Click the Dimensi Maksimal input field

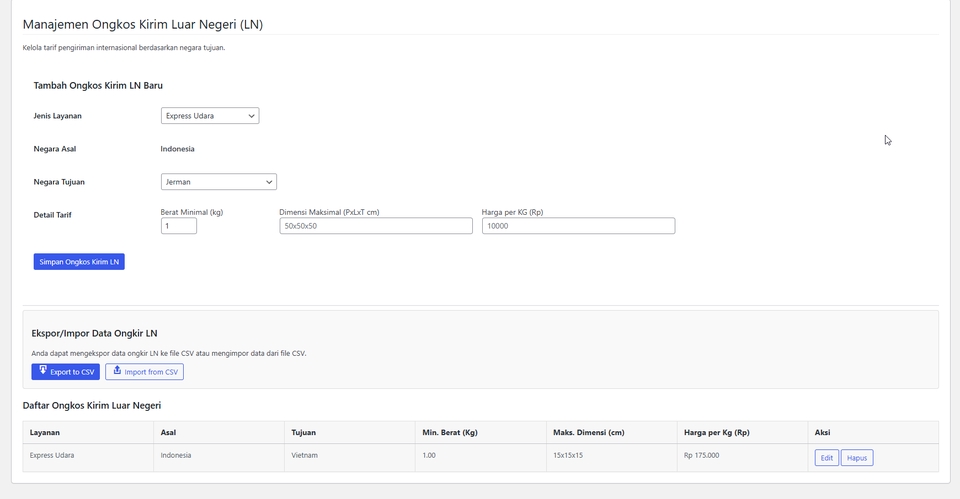click(376, 226)
